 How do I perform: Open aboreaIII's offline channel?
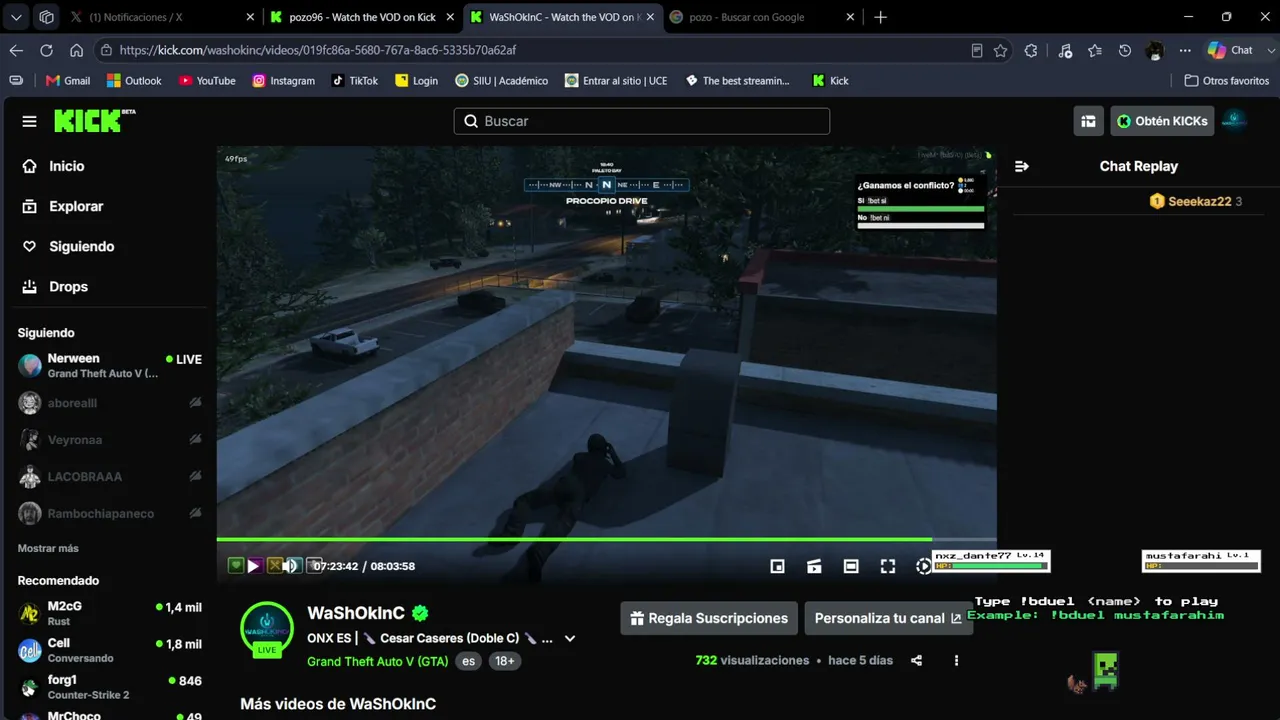(x=110, y=403)
